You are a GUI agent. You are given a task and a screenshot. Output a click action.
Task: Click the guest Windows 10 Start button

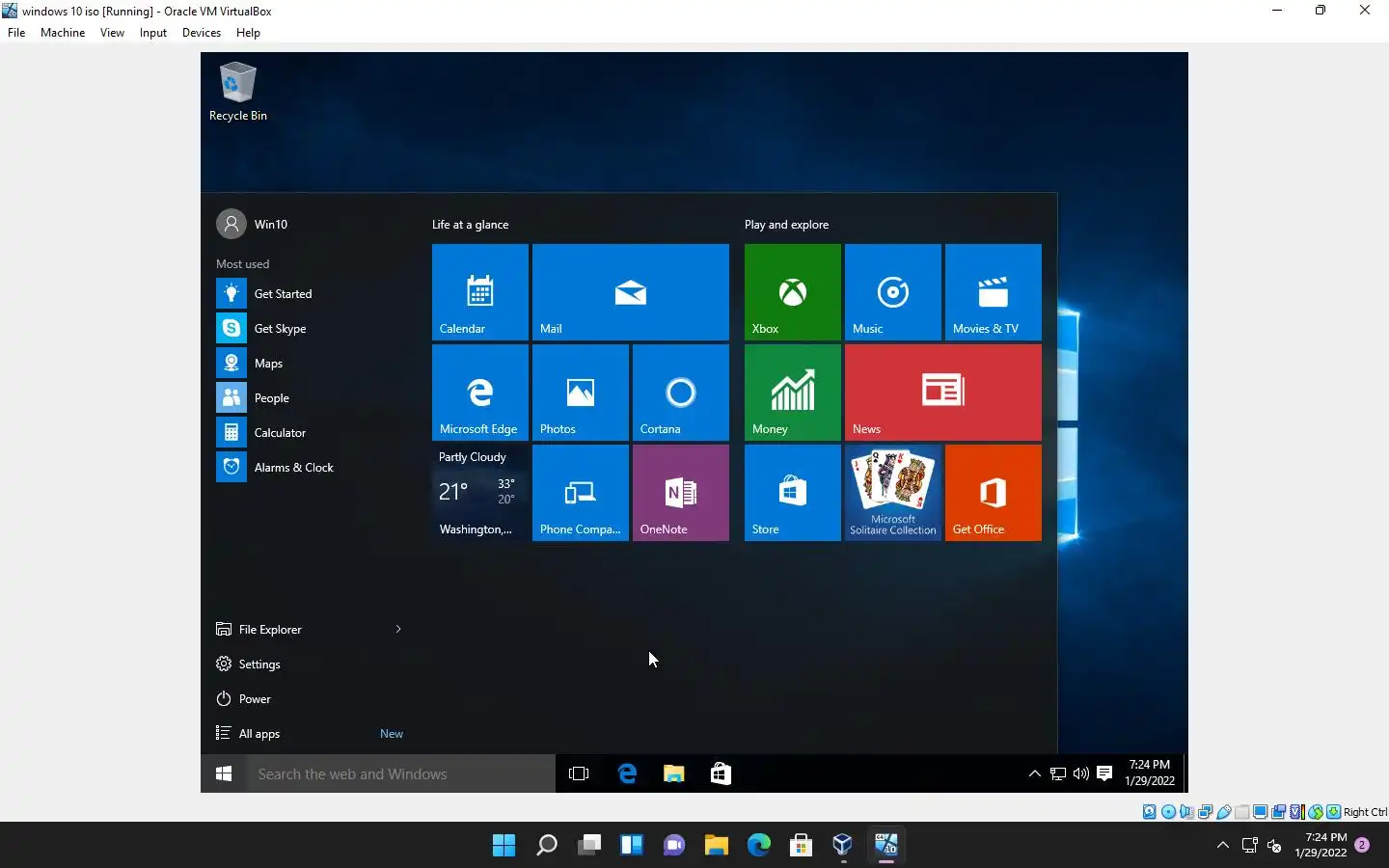(x=224, y=773)
